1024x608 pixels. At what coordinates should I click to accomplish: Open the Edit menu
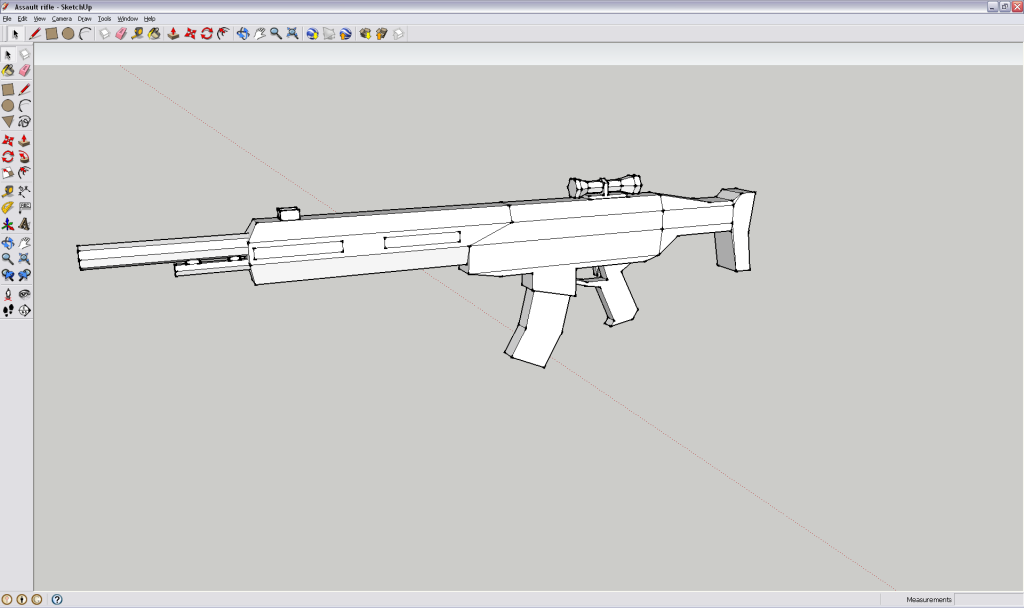click(x=22, y=19)
